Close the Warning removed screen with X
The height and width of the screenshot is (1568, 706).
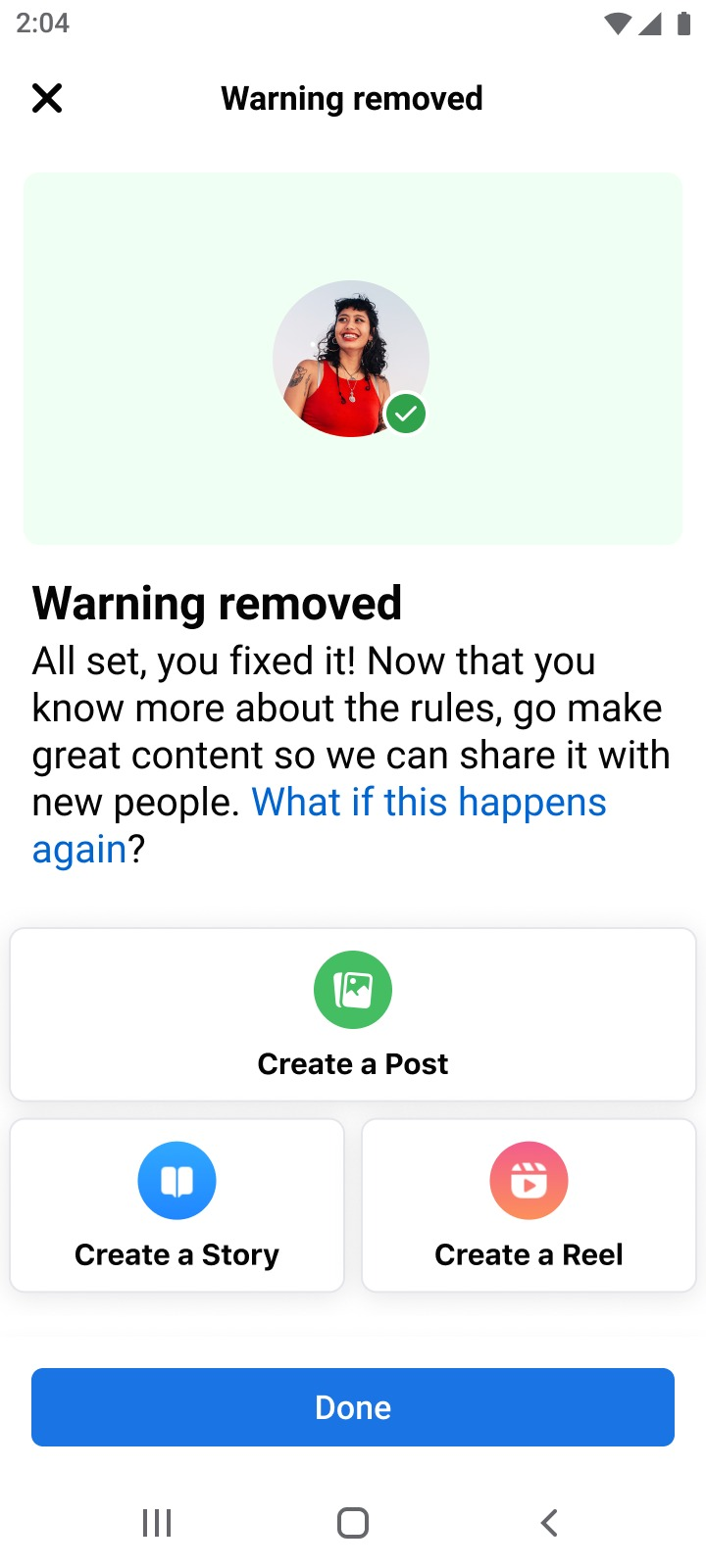point(47,98)
